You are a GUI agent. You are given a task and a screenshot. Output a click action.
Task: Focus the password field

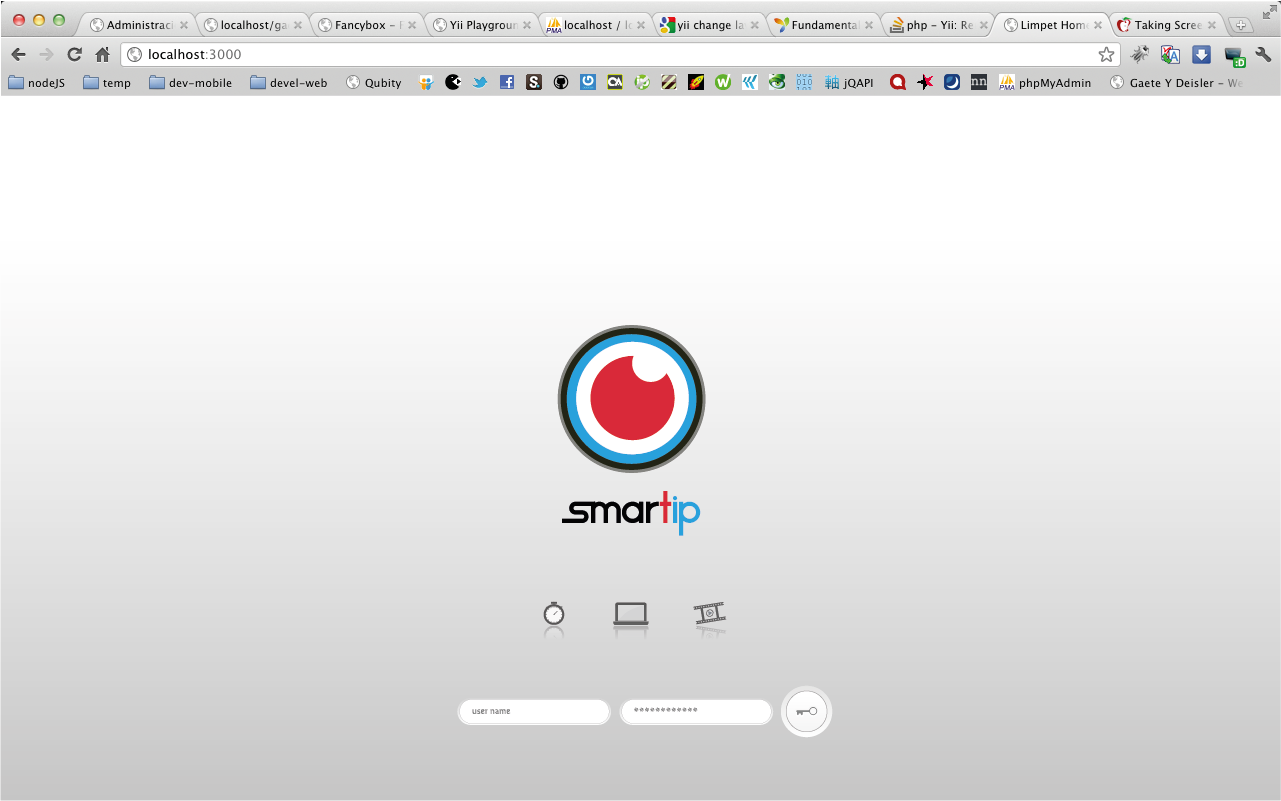click(x=696, y=712)
